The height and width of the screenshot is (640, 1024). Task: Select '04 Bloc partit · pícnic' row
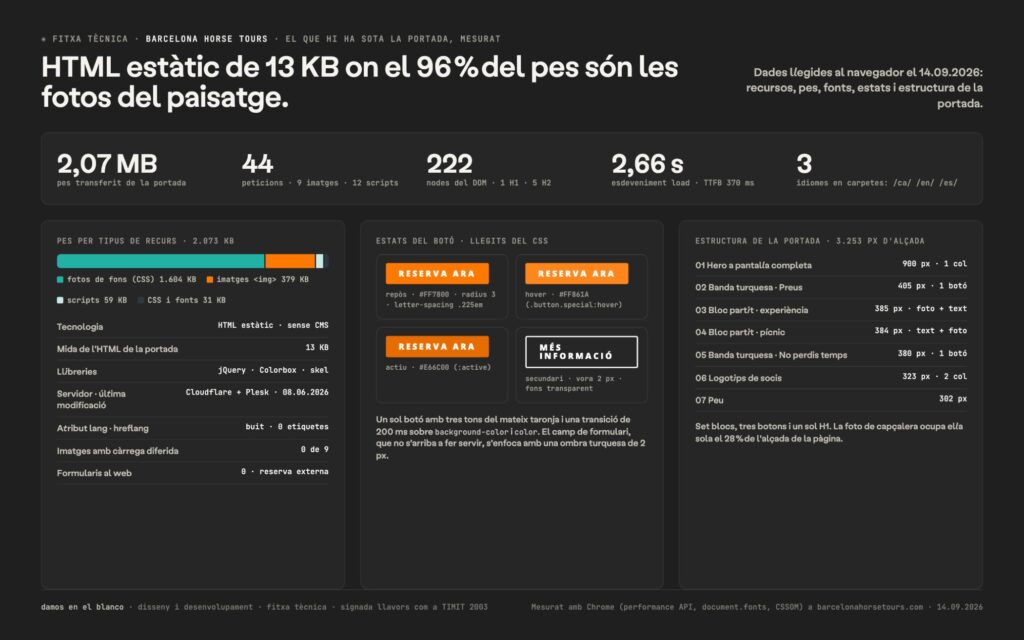[831, 332]
